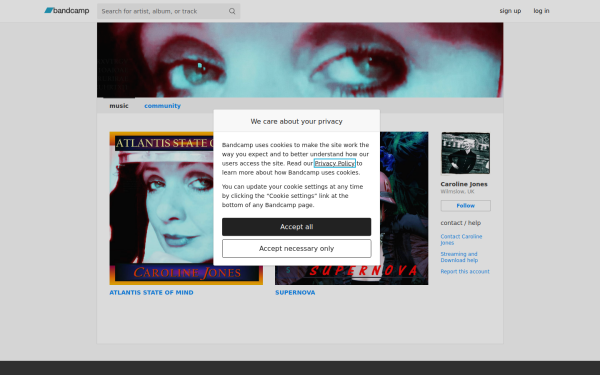Open the sign up link
The width and height of the screenshot is (600, 375).
click(510, 11)
